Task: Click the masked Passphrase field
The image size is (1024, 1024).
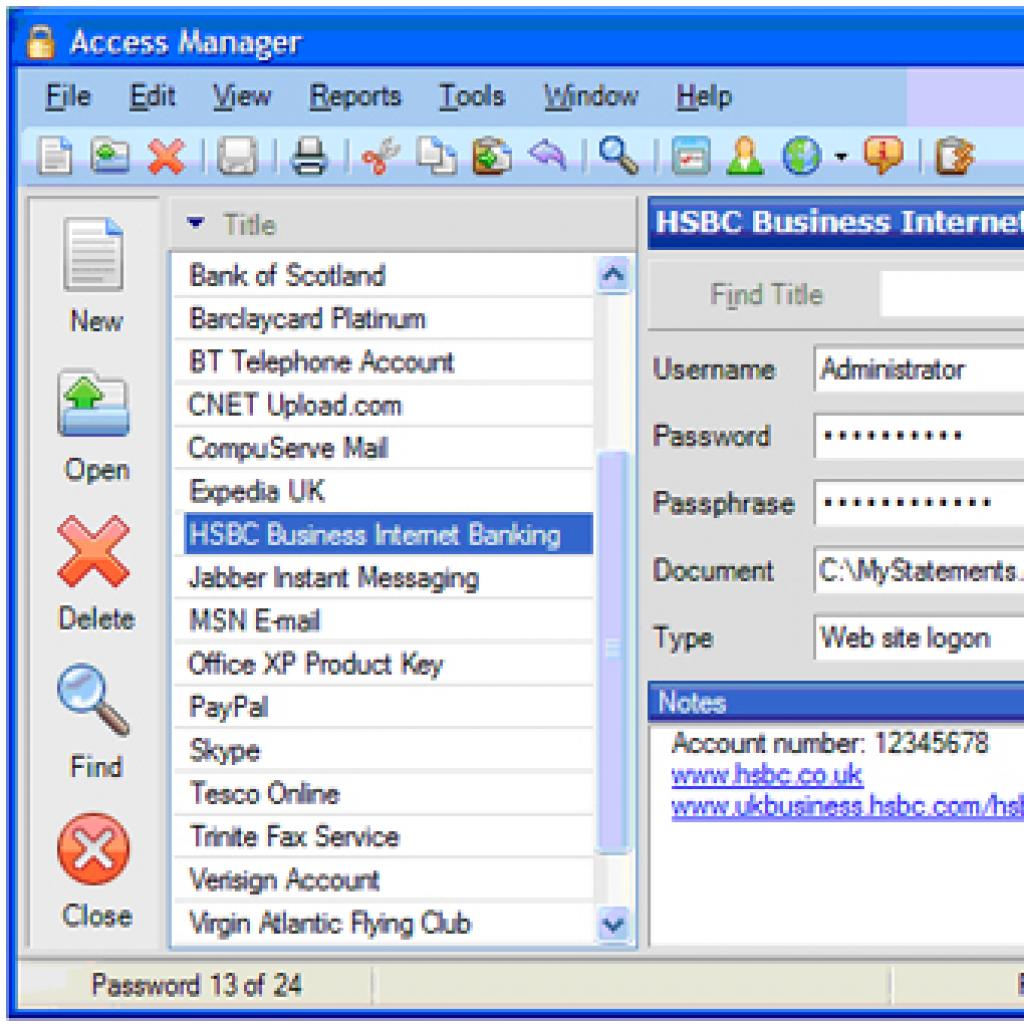Action: (919, 503)
